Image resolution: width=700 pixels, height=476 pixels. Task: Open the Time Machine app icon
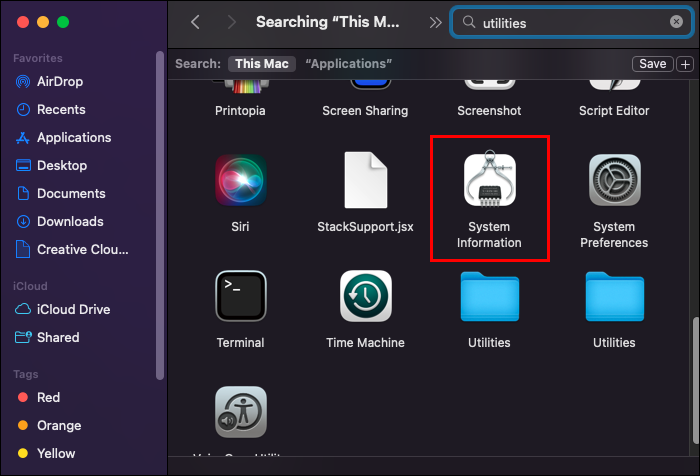click(x=366, y=296)
